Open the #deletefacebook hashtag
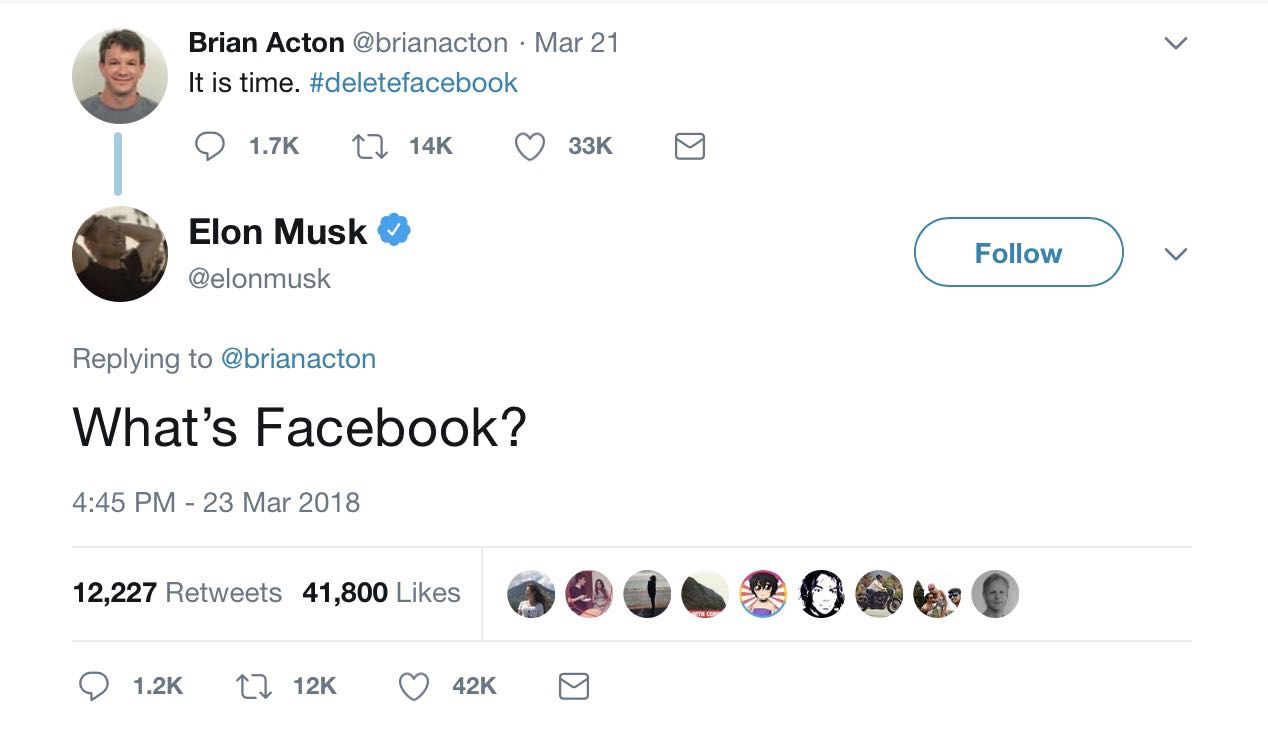1268x746 pixels. [413, 82]
